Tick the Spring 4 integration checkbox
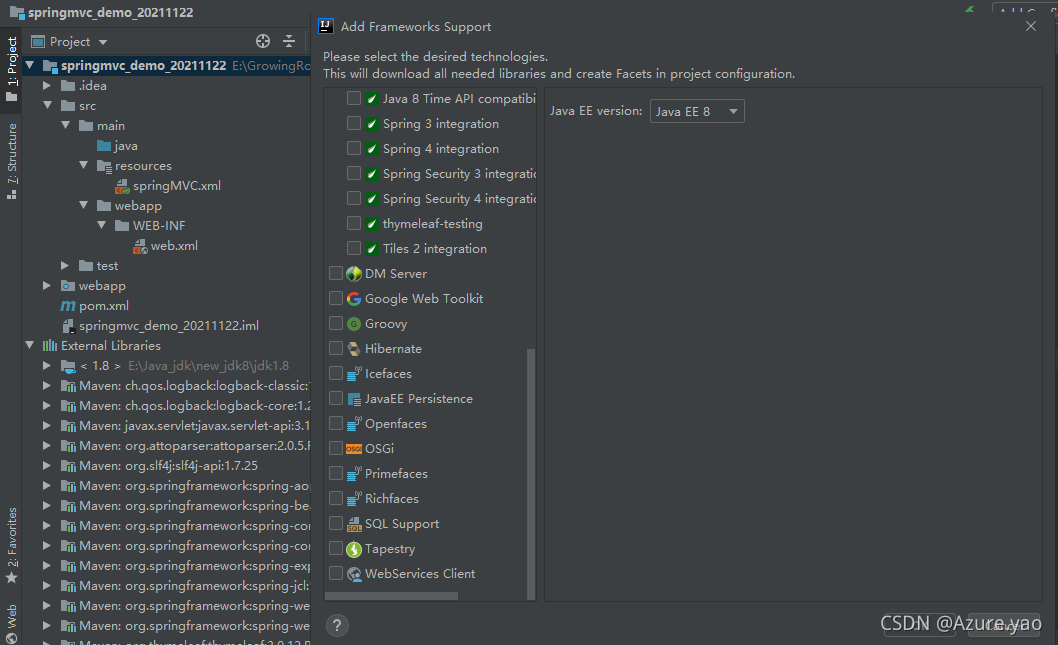Viewport: 1058px width, 645px height. [x=354, y=148]
